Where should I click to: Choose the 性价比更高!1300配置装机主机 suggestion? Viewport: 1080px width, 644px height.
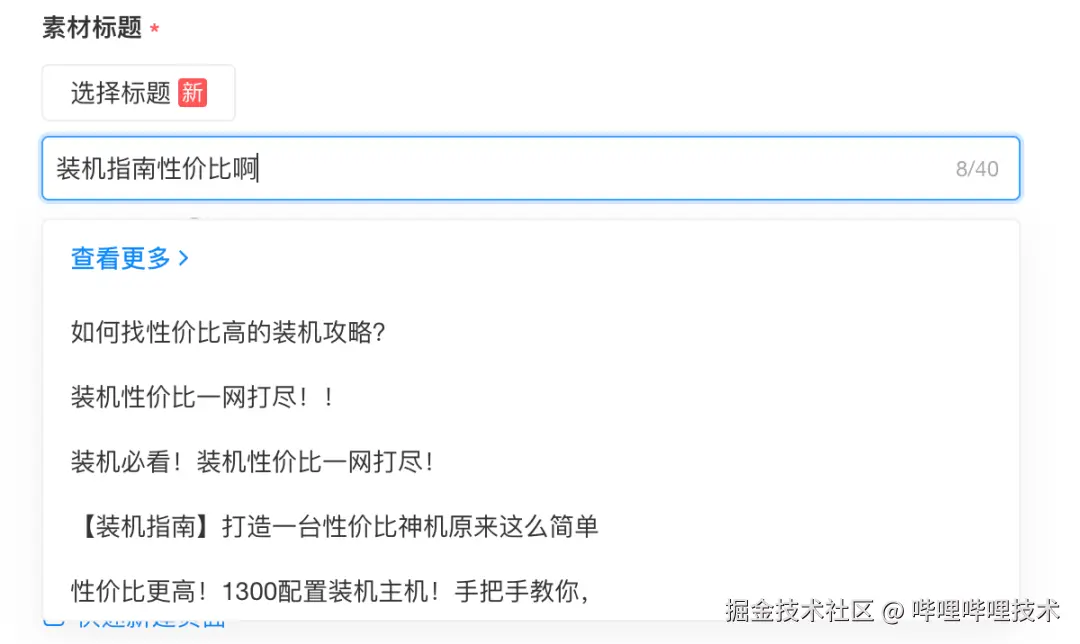point(330,590)
